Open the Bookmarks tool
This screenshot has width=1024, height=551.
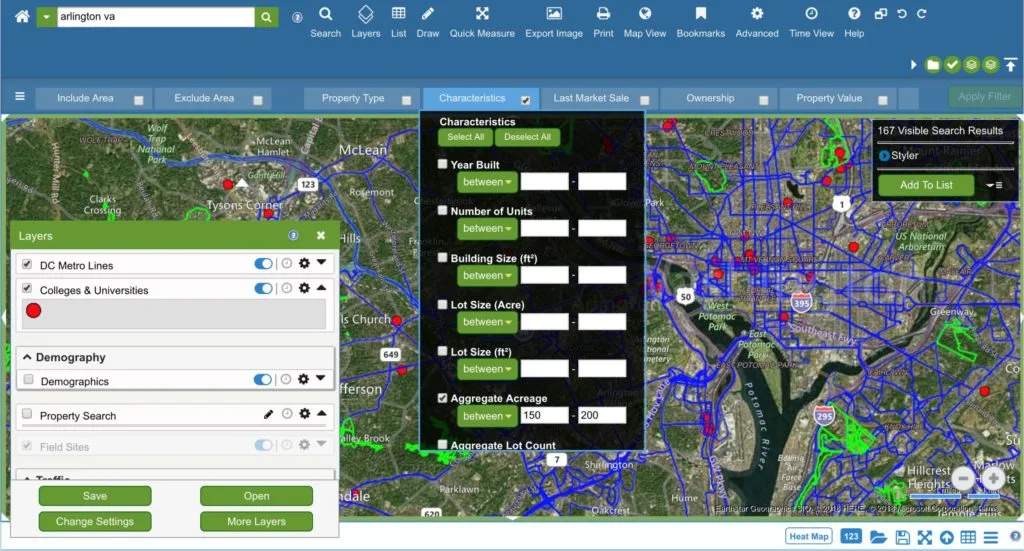[700, 22]
